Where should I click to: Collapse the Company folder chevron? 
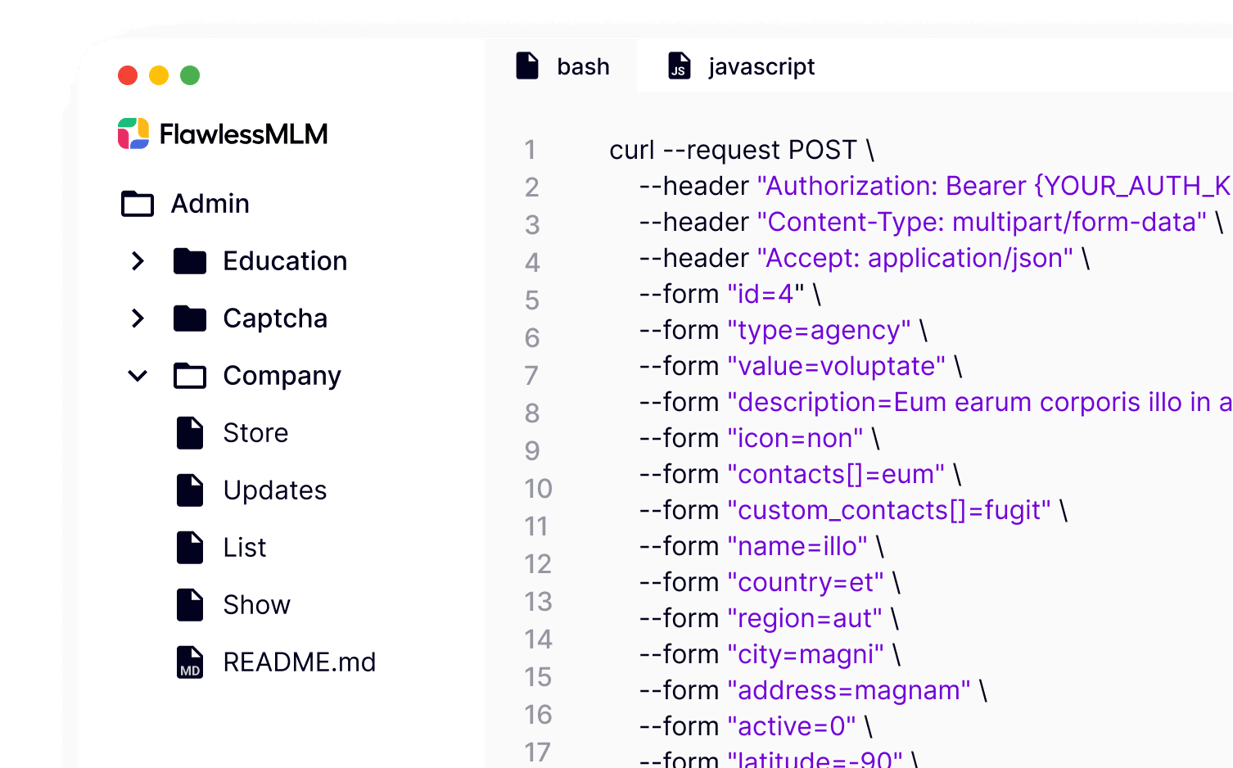pyautogui.click(x=138, y=376)
